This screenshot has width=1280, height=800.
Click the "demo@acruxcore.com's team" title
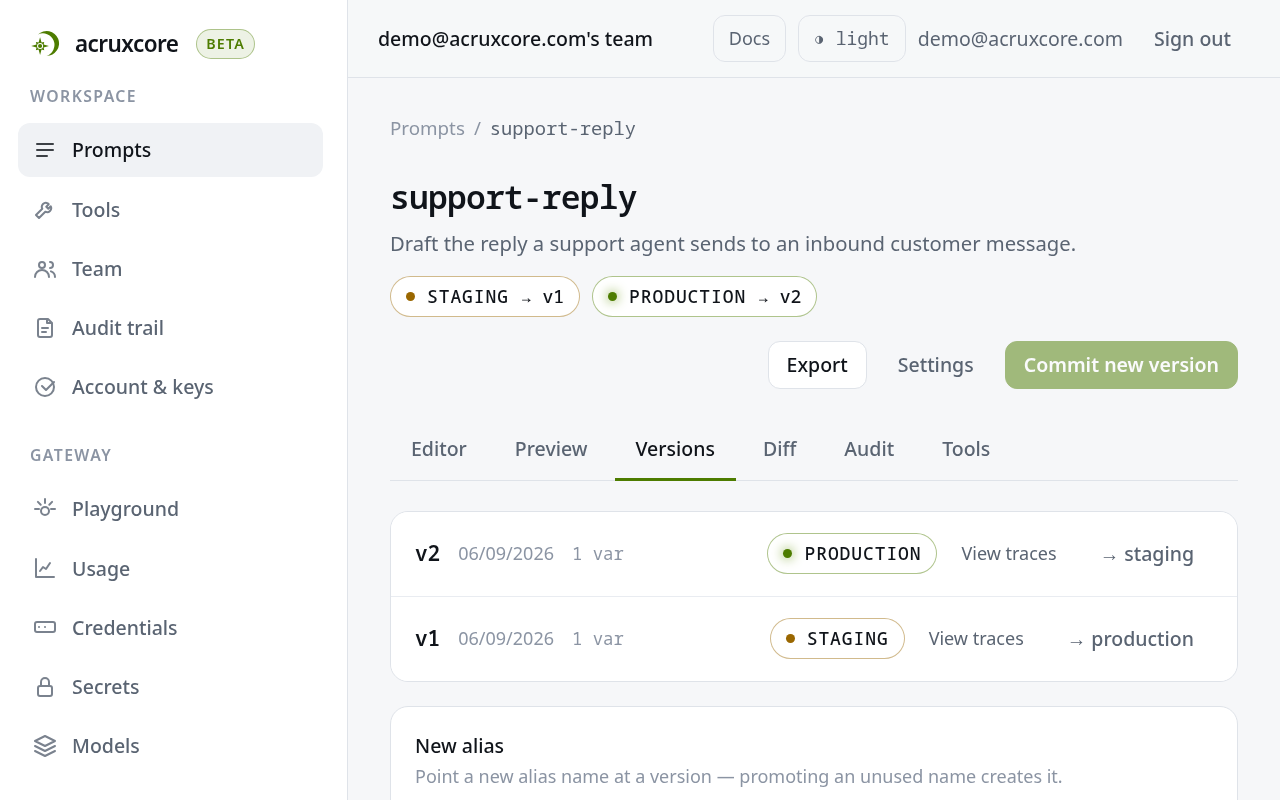click(515, 39)
